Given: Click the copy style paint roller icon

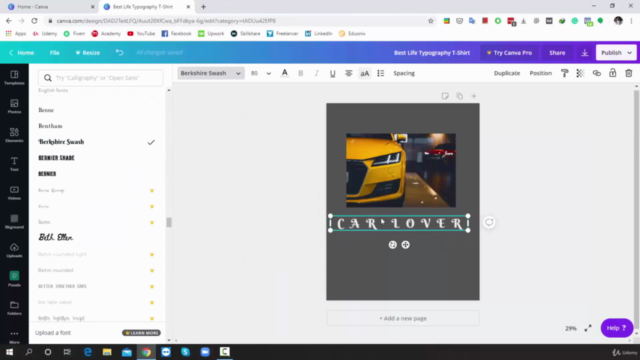Looking at the screenshot, I should pos(564,73).
